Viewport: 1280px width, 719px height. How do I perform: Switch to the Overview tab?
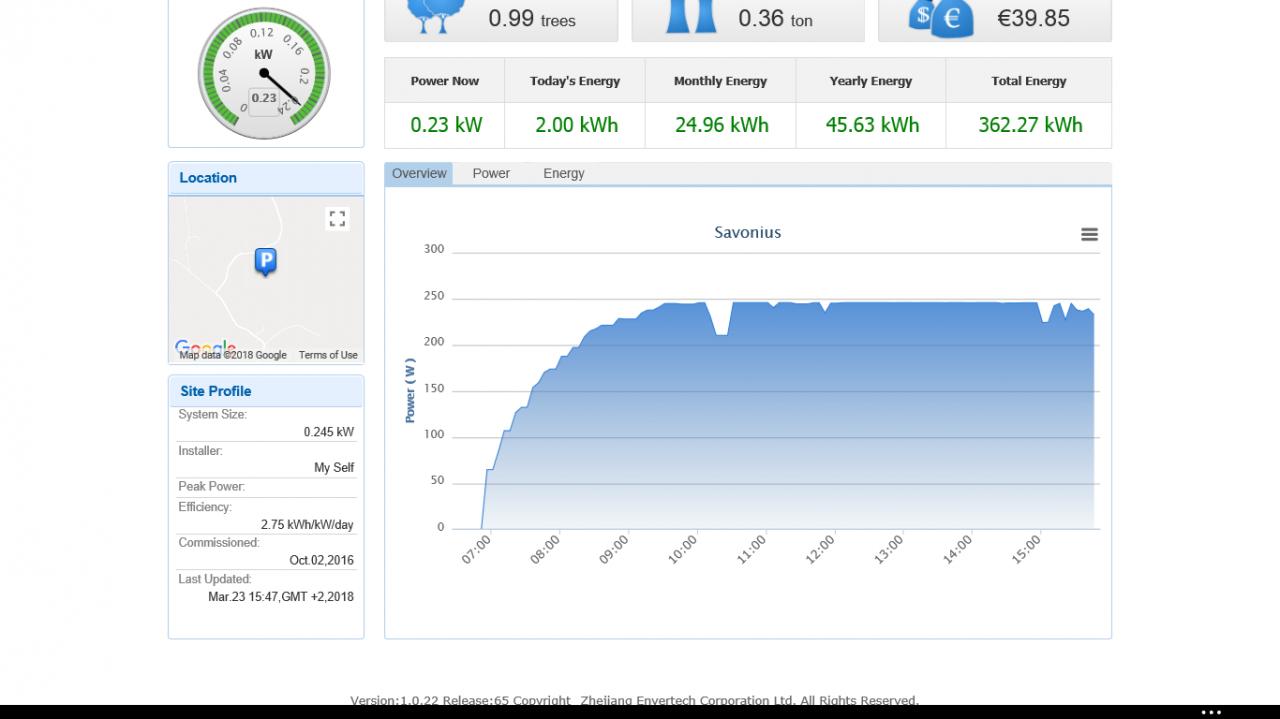tap(419, 173)
